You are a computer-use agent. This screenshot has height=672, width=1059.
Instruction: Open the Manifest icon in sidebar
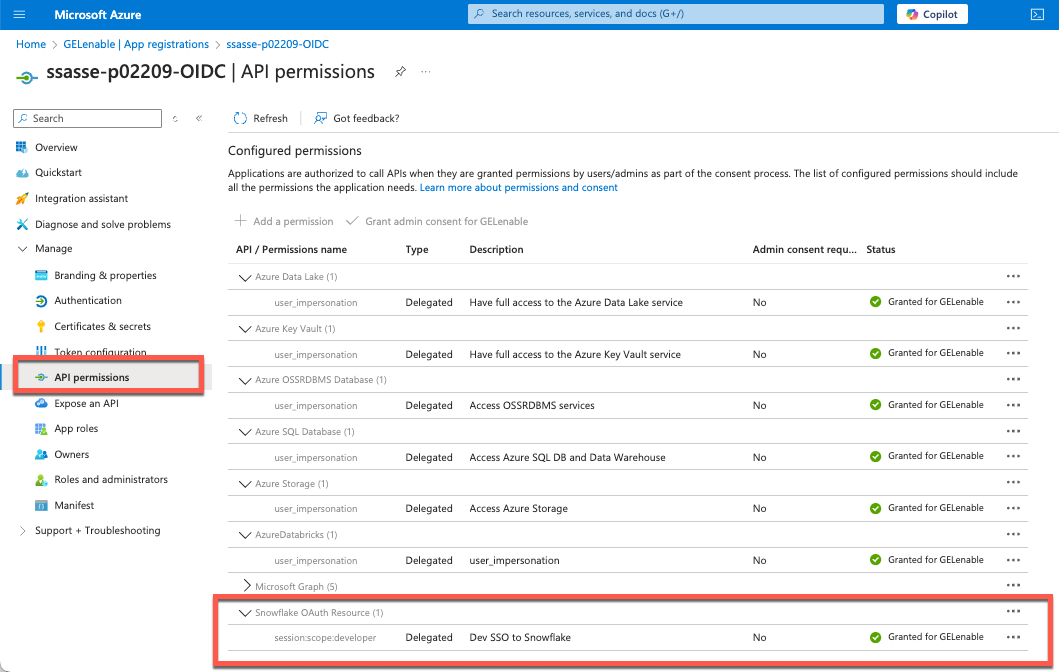41,505
